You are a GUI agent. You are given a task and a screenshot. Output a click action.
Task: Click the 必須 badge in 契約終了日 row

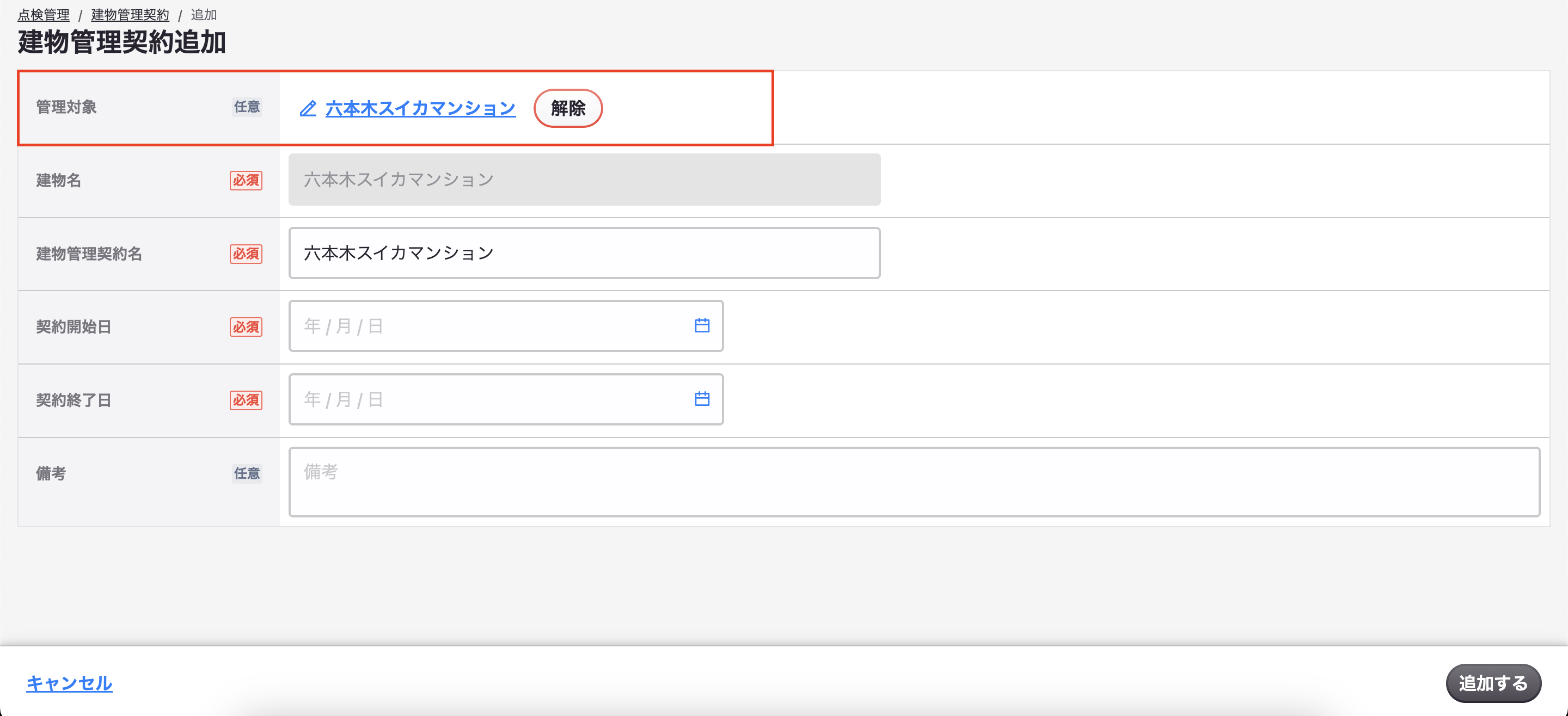click(246, 400)
